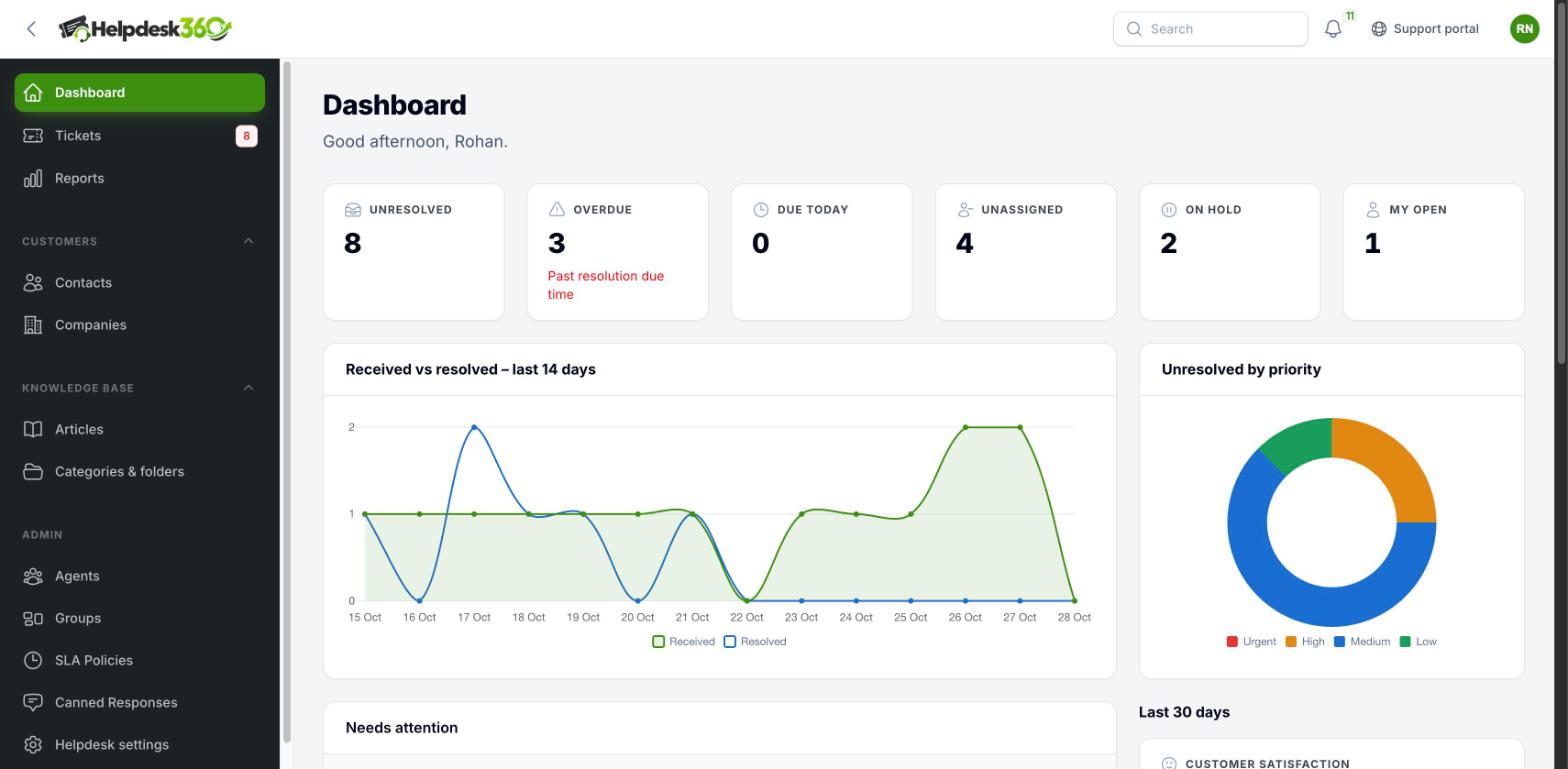Focus the Search input field
This screenshot has height=769, width=1568.
click(x=1211, y=29)
